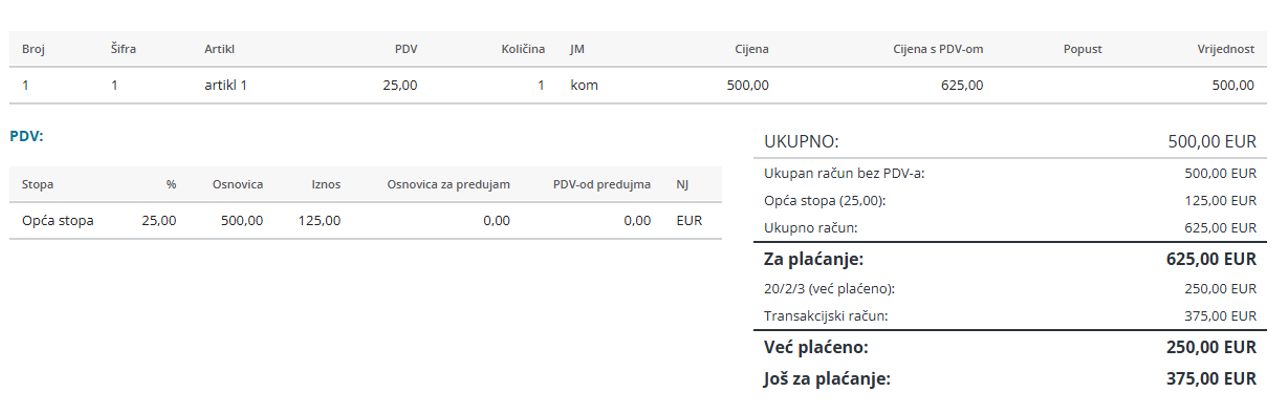The image size is (1287, 403).
Task: Click the Količina column header
Action: click(x=523, y=49)
